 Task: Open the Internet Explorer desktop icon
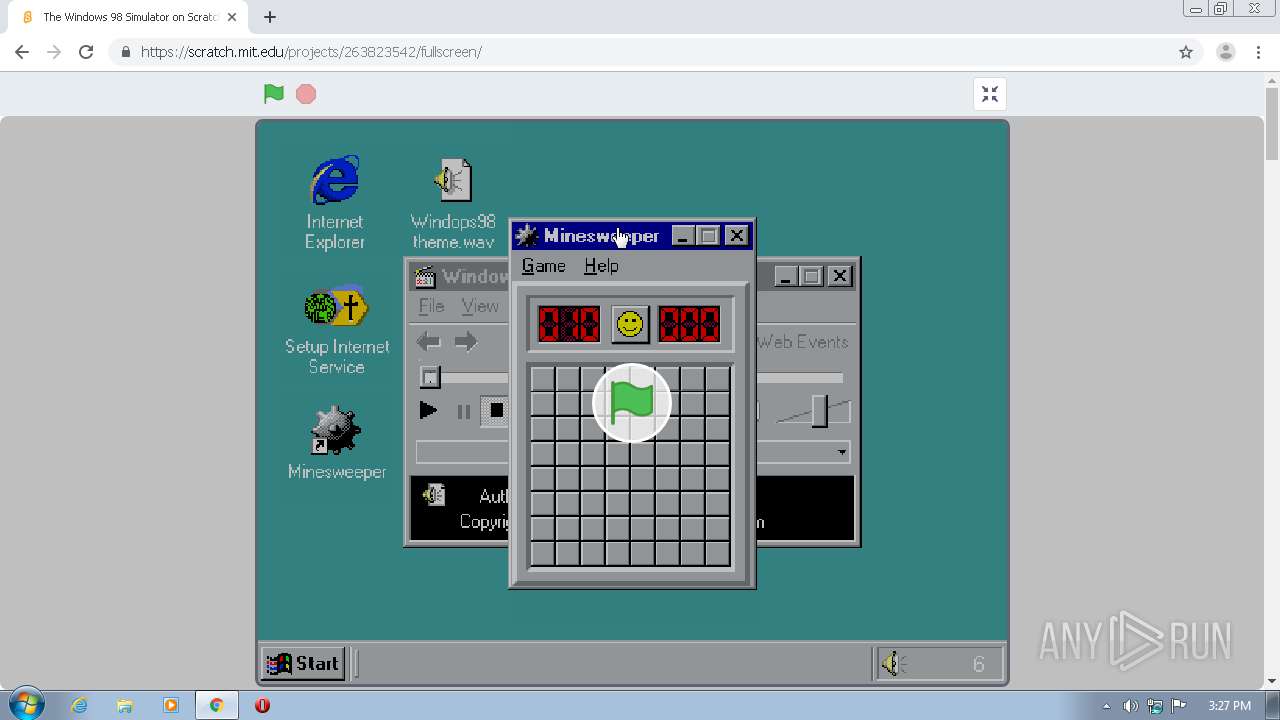coord(335,203)
